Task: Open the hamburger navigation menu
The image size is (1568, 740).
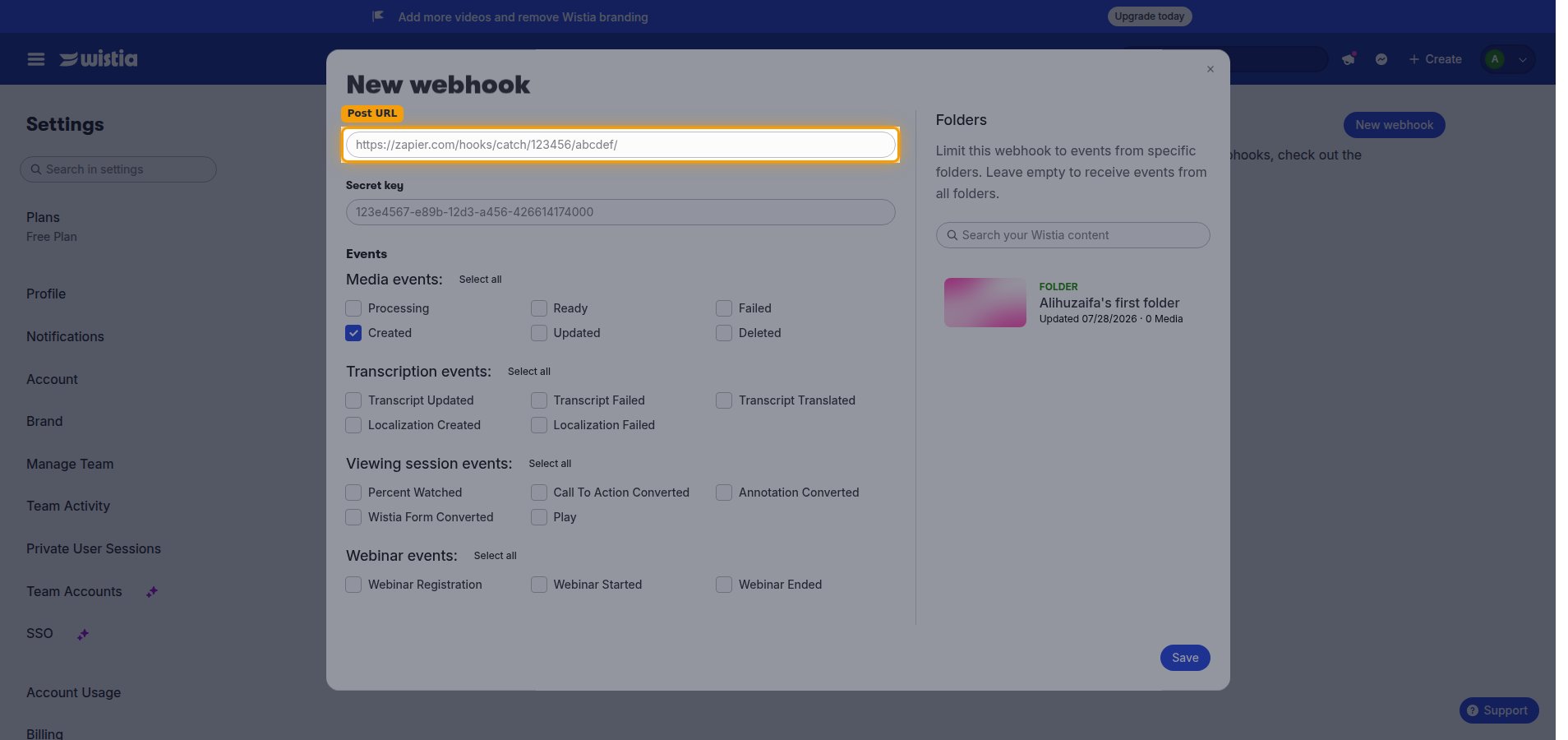Action: (x=36, y=59)
